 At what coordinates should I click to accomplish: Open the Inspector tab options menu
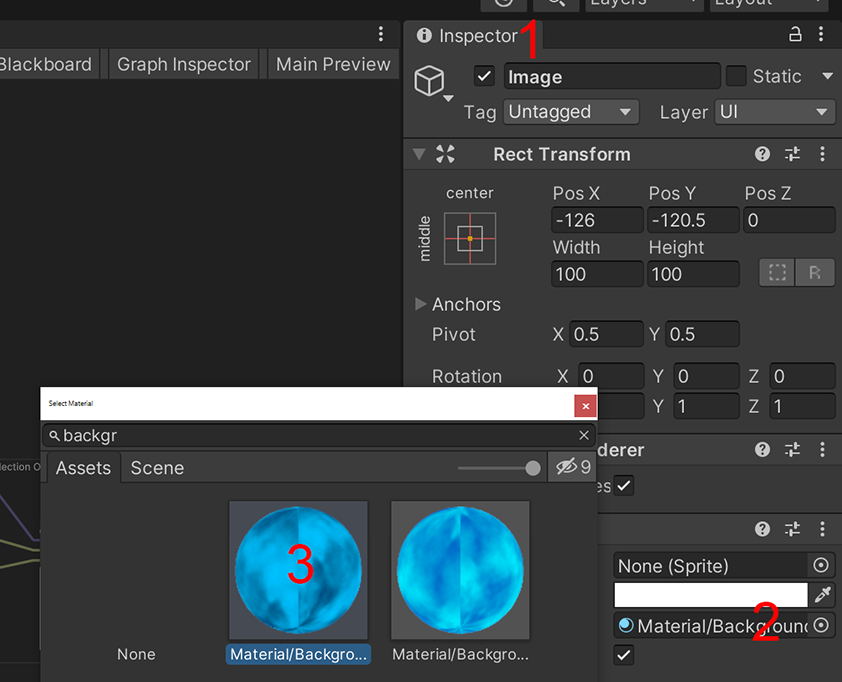tap(822, 35)
